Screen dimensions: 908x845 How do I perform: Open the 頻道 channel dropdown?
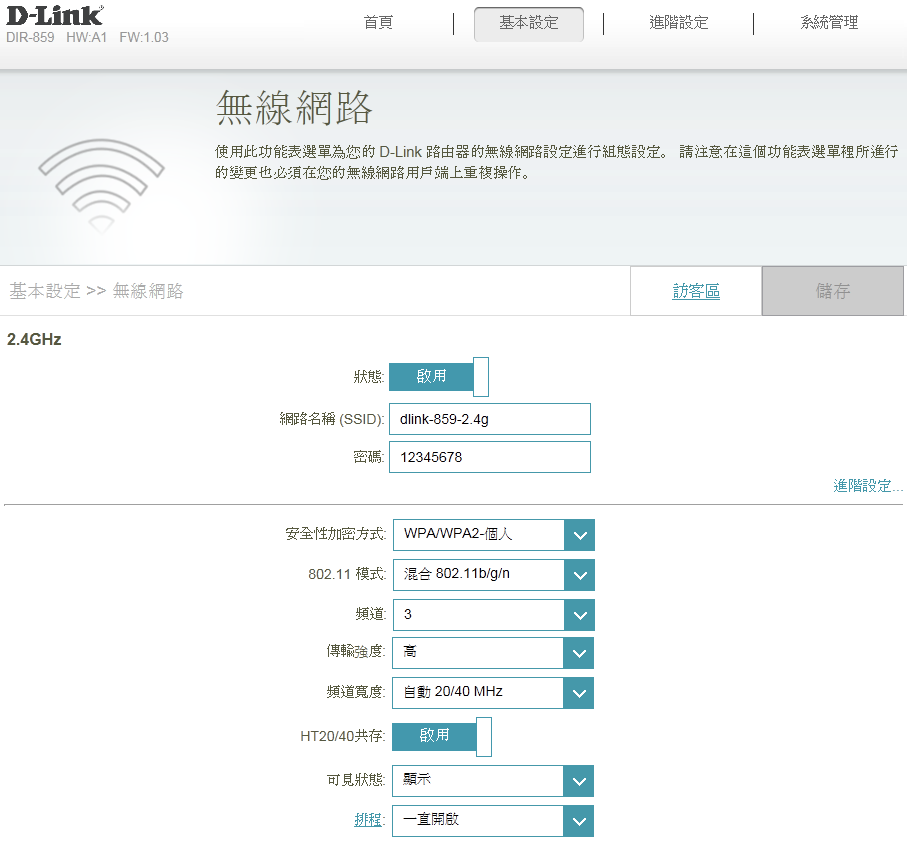tap(493, 615)
